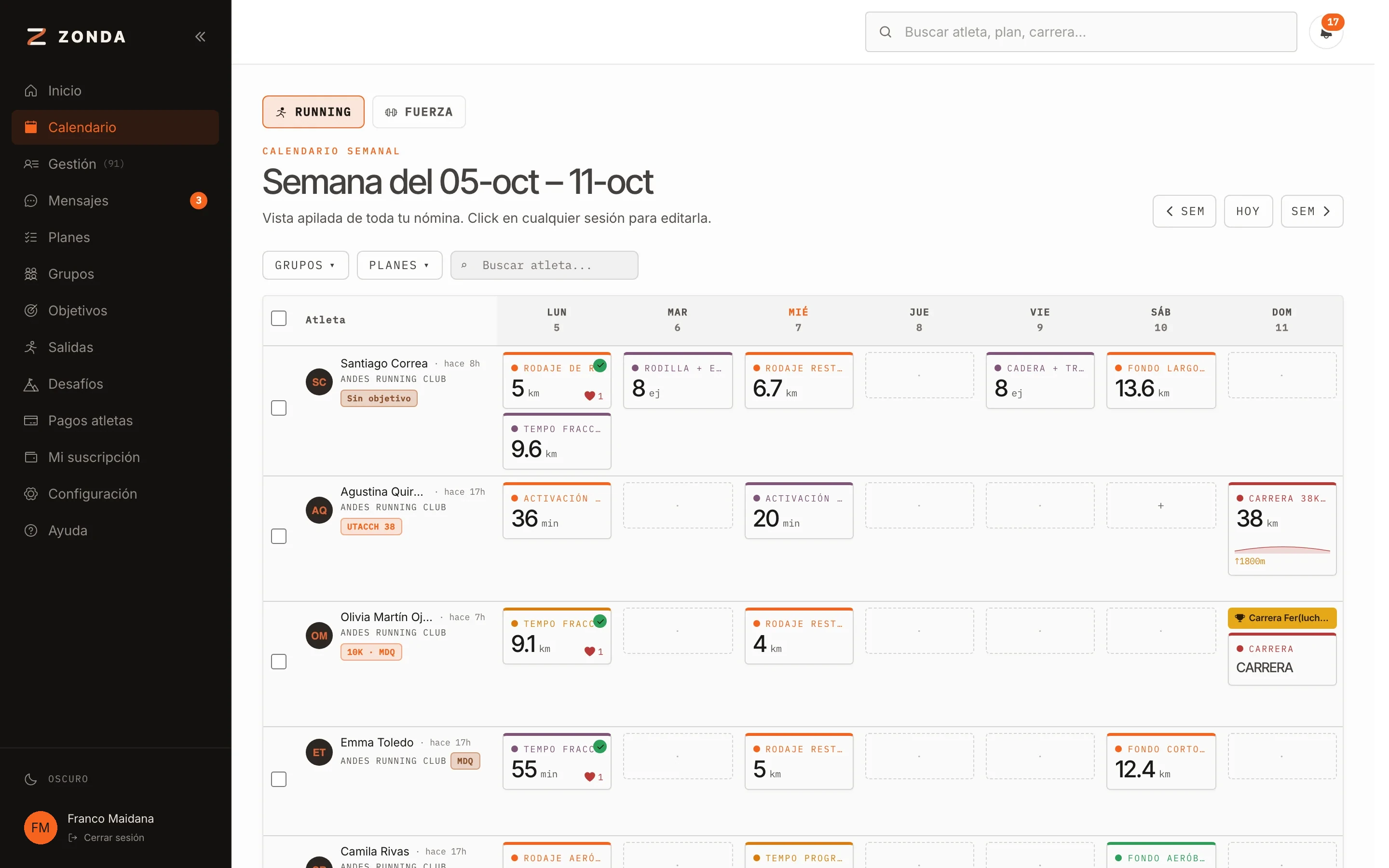This screenshot has height=868, width=1389.
Task: Open Pagos atletas in sidebar
Action: 115,421
